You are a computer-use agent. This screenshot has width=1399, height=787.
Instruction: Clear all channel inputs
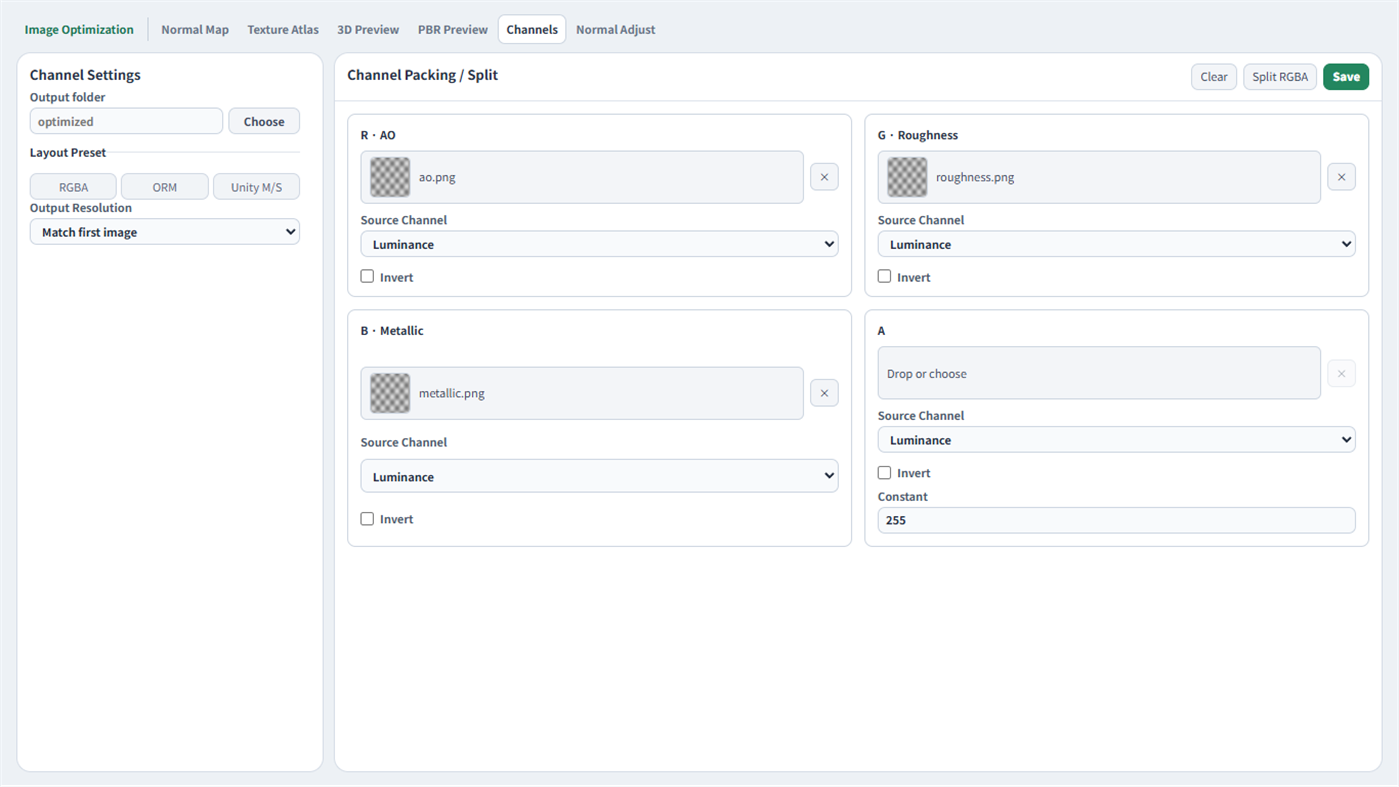pos(1214,77)
